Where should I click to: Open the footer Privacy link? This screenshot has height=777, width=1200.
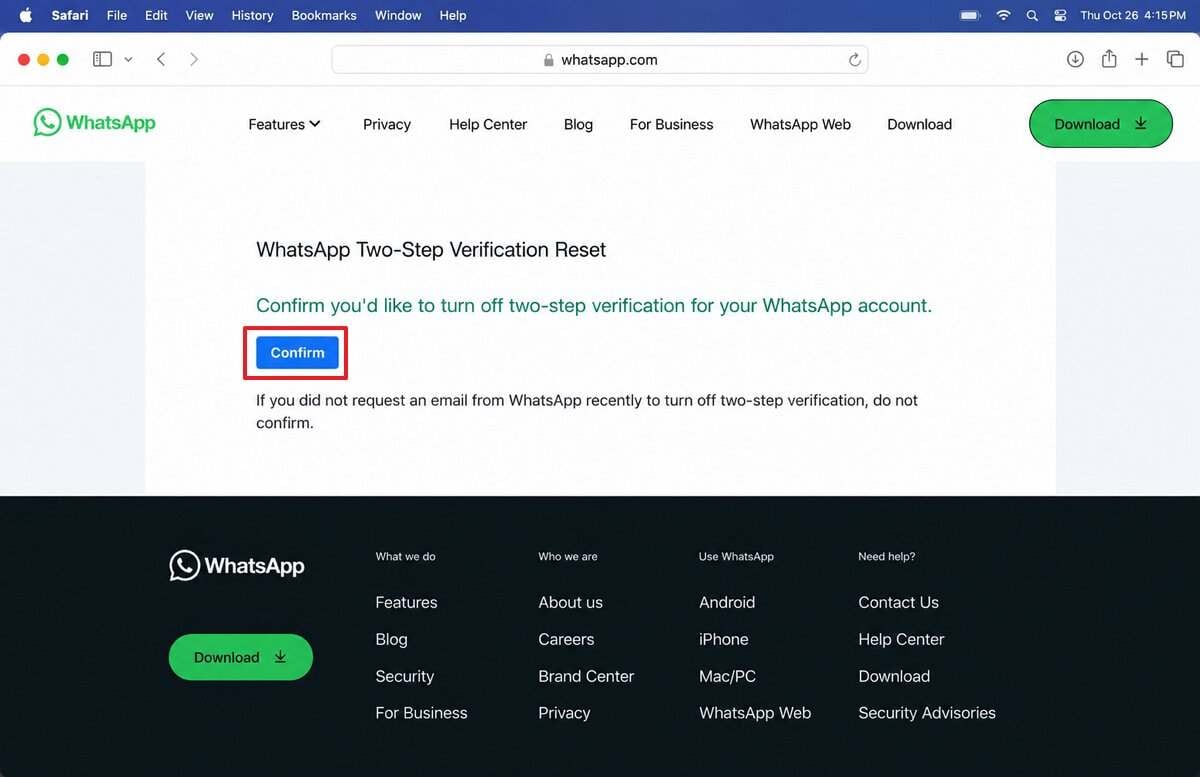tap(564, 713)
